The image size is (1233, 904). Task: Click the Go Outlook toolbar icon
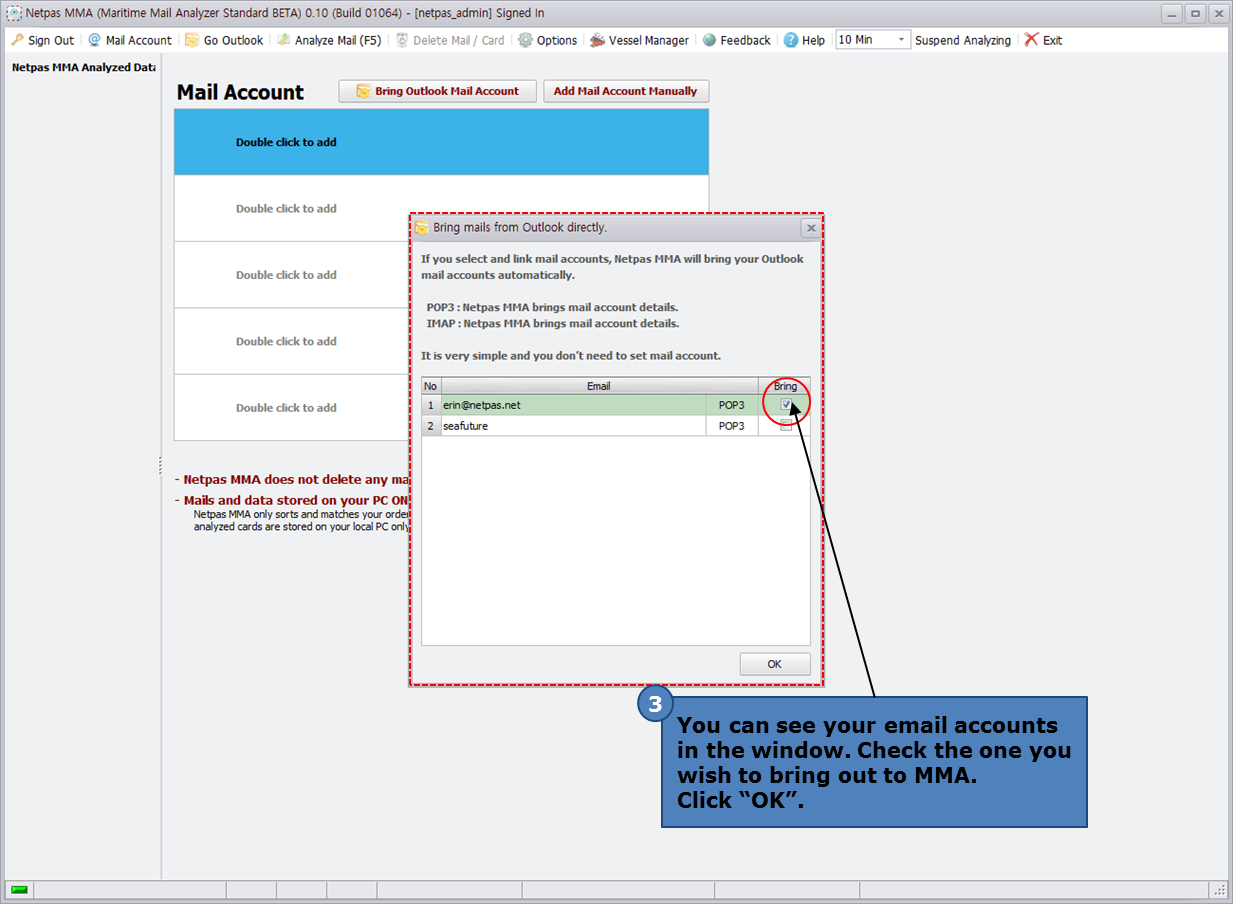point(192,40)
